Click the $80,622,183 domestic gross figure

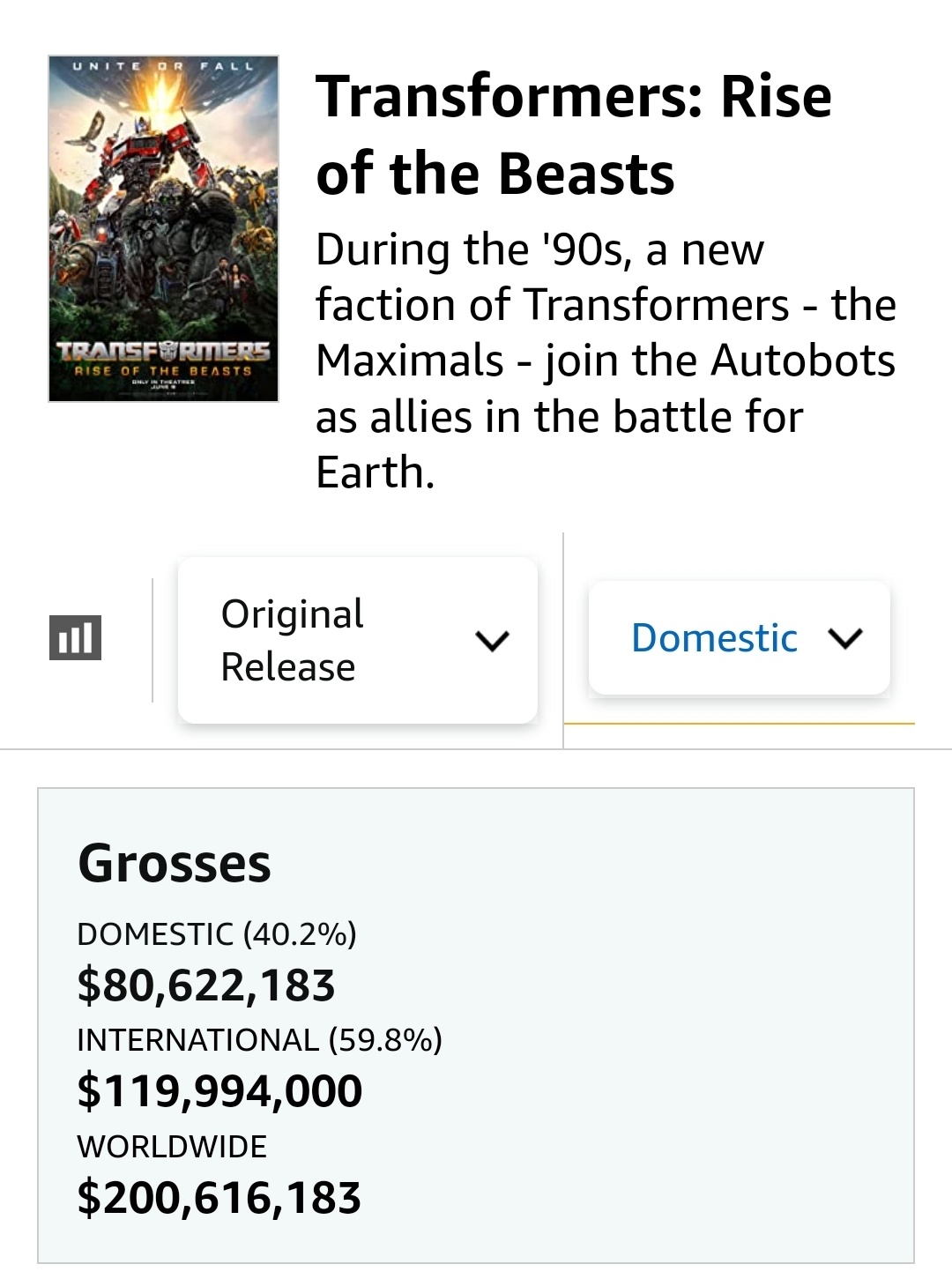click(206, 985)
